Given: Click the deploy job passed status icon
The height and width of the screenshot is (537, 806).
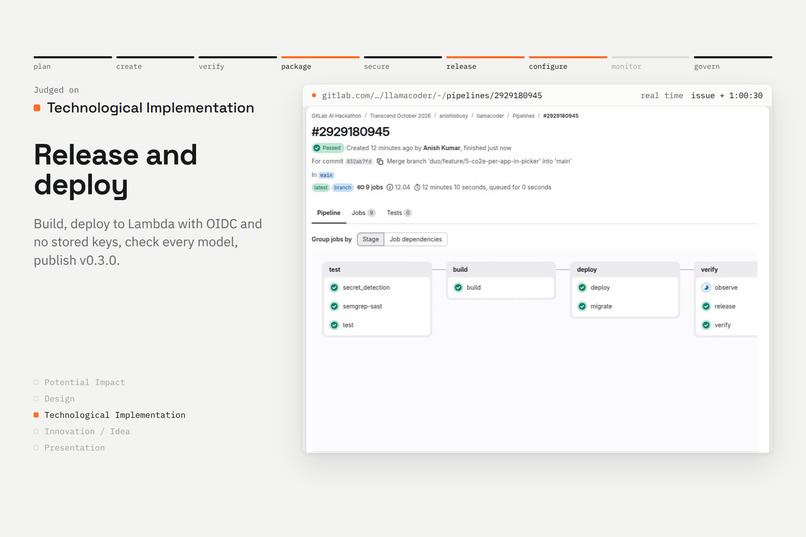Looking at the screenshot, I should [x=582, y=288].
